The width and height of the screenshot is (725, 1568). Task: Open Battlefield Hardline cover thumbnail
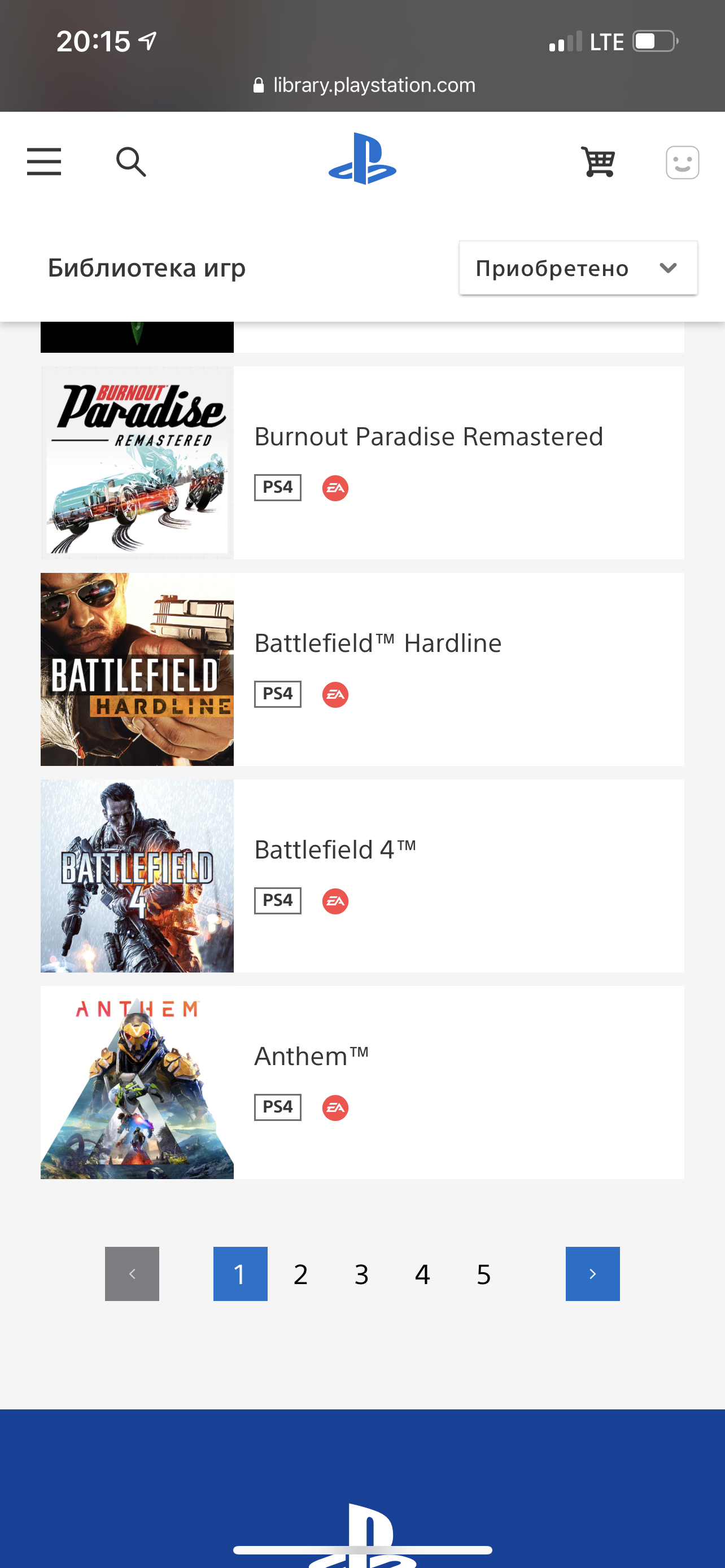click(137, 669)
